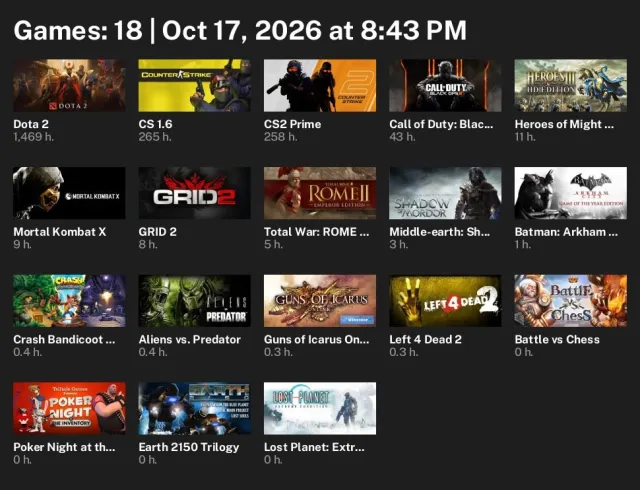The image size is (640, 490).
Task: Select the Shadow of Mordor cover
Action: coord(445,193)
